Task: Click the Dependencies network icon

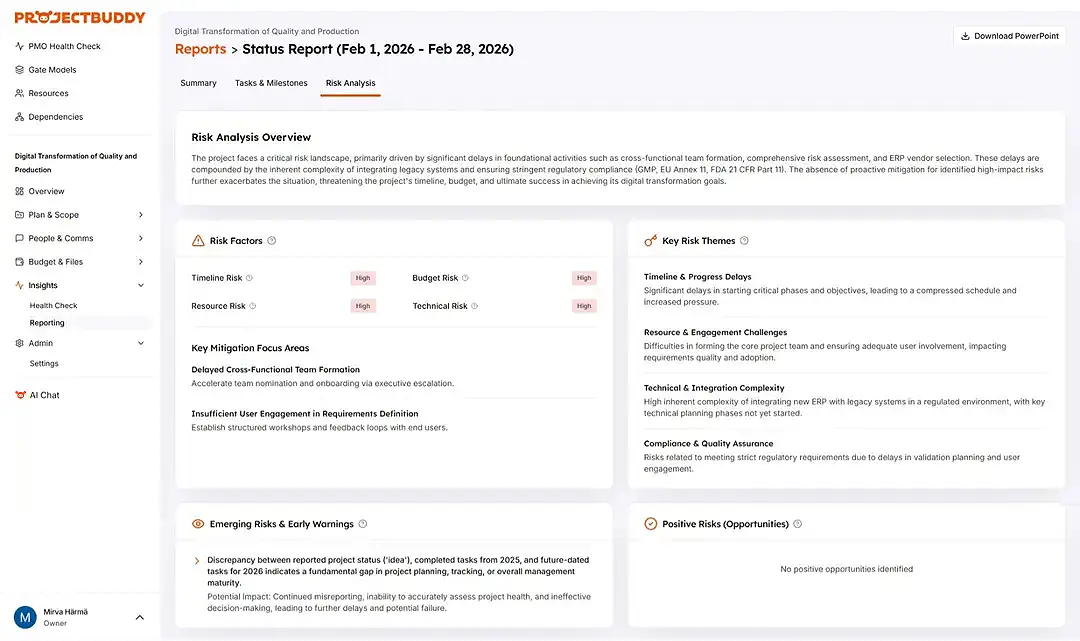Action: 19,117
